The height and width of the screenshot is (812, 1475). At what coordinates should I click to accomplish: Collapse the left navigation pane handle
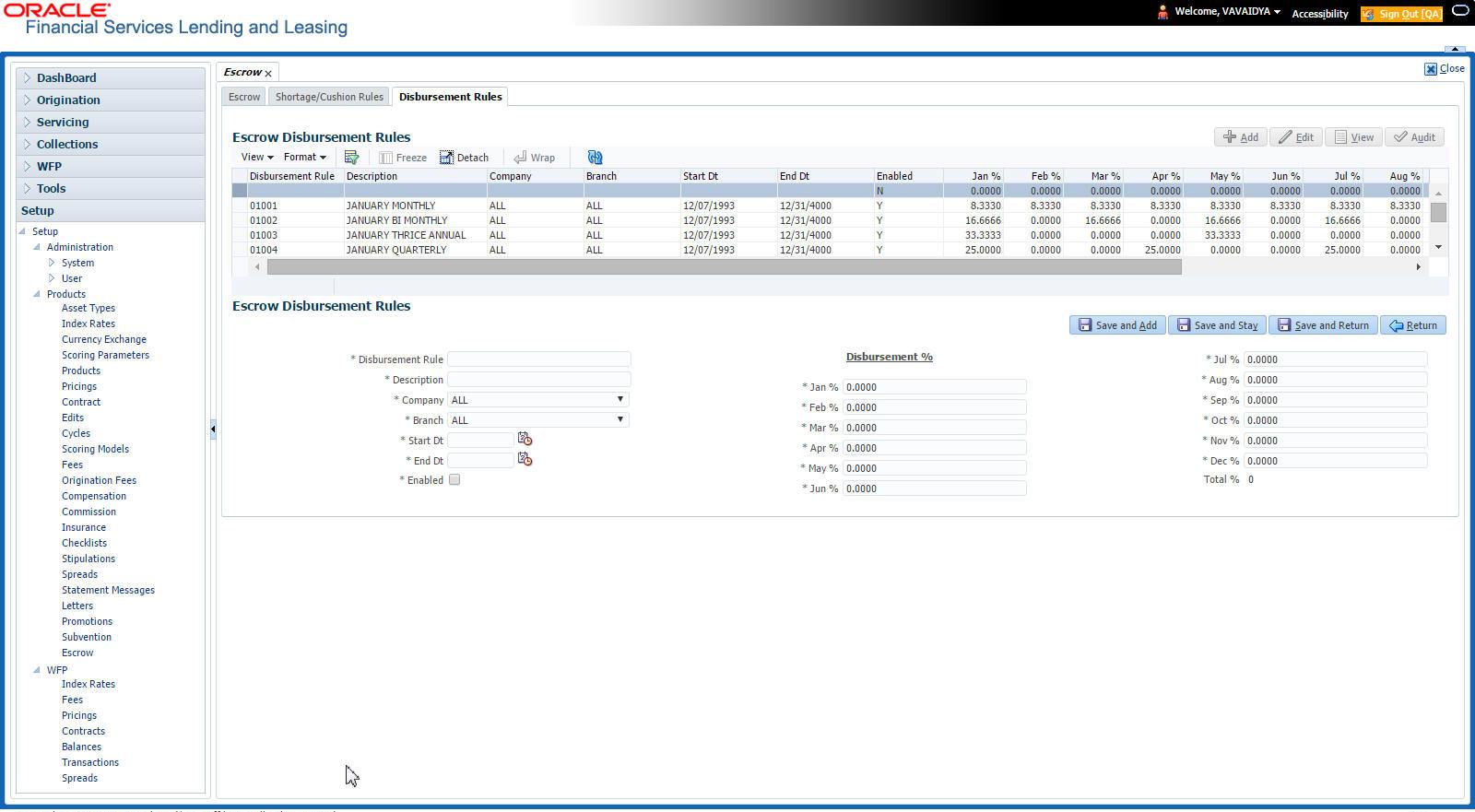pyautogui.click(x=213, y=429)
